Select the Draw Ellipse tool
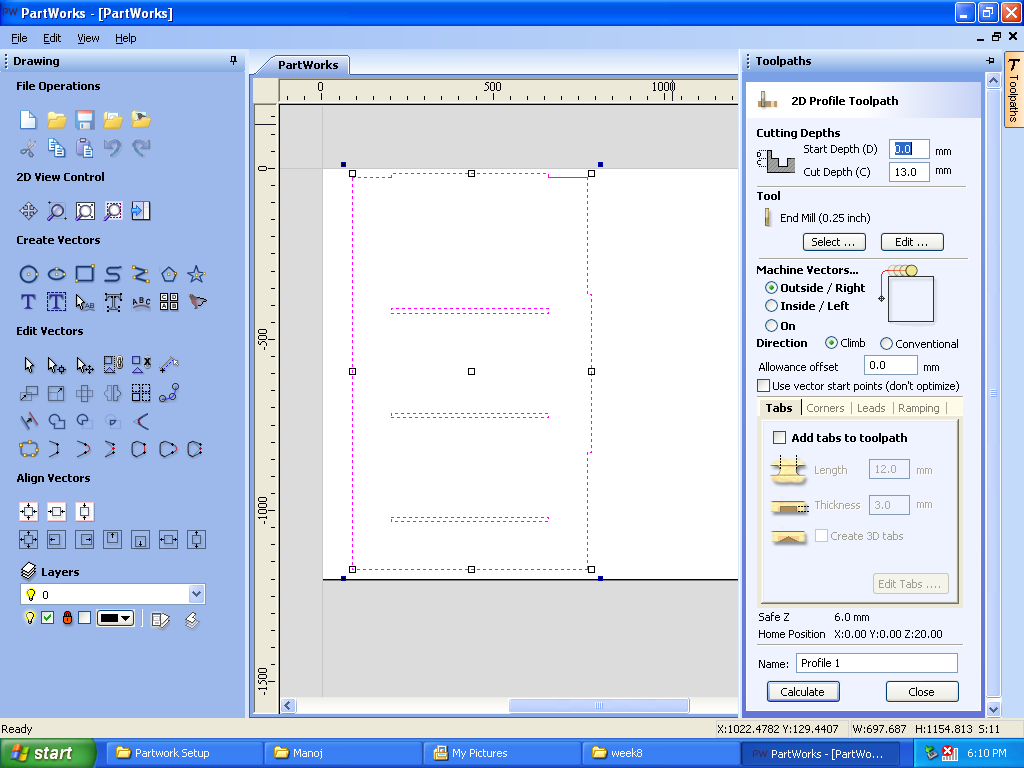 pyautogui.click(x=56, y=274)
